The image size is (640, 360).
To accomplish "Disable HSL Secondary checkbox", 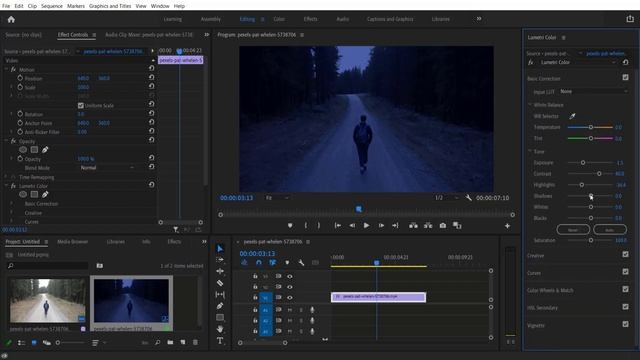I will (x=625, y=307).
